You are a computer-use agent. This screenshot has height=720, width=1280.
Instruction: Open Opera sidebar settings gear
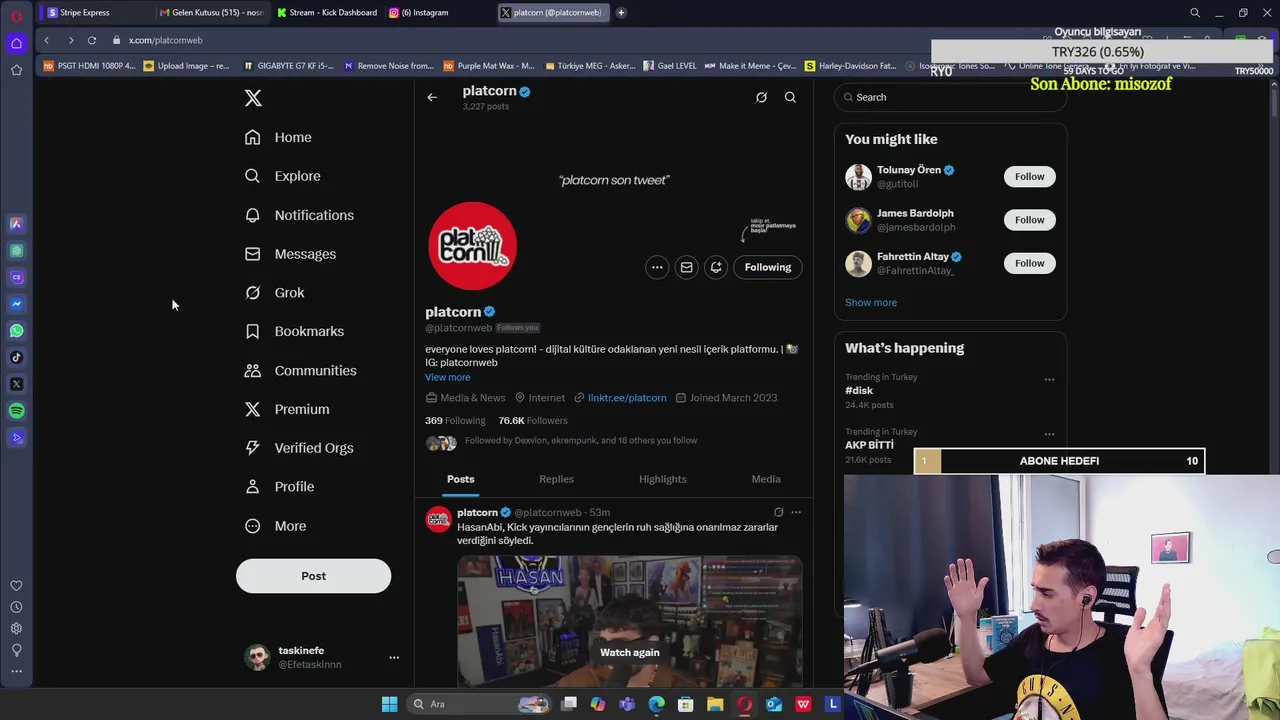click(16, 629)
